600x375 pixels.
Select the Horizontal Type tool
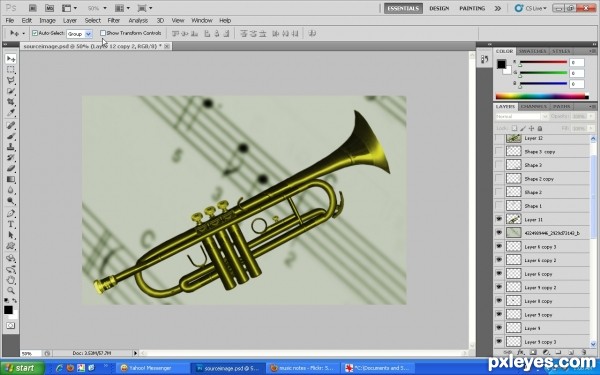(x=11, y=224)
